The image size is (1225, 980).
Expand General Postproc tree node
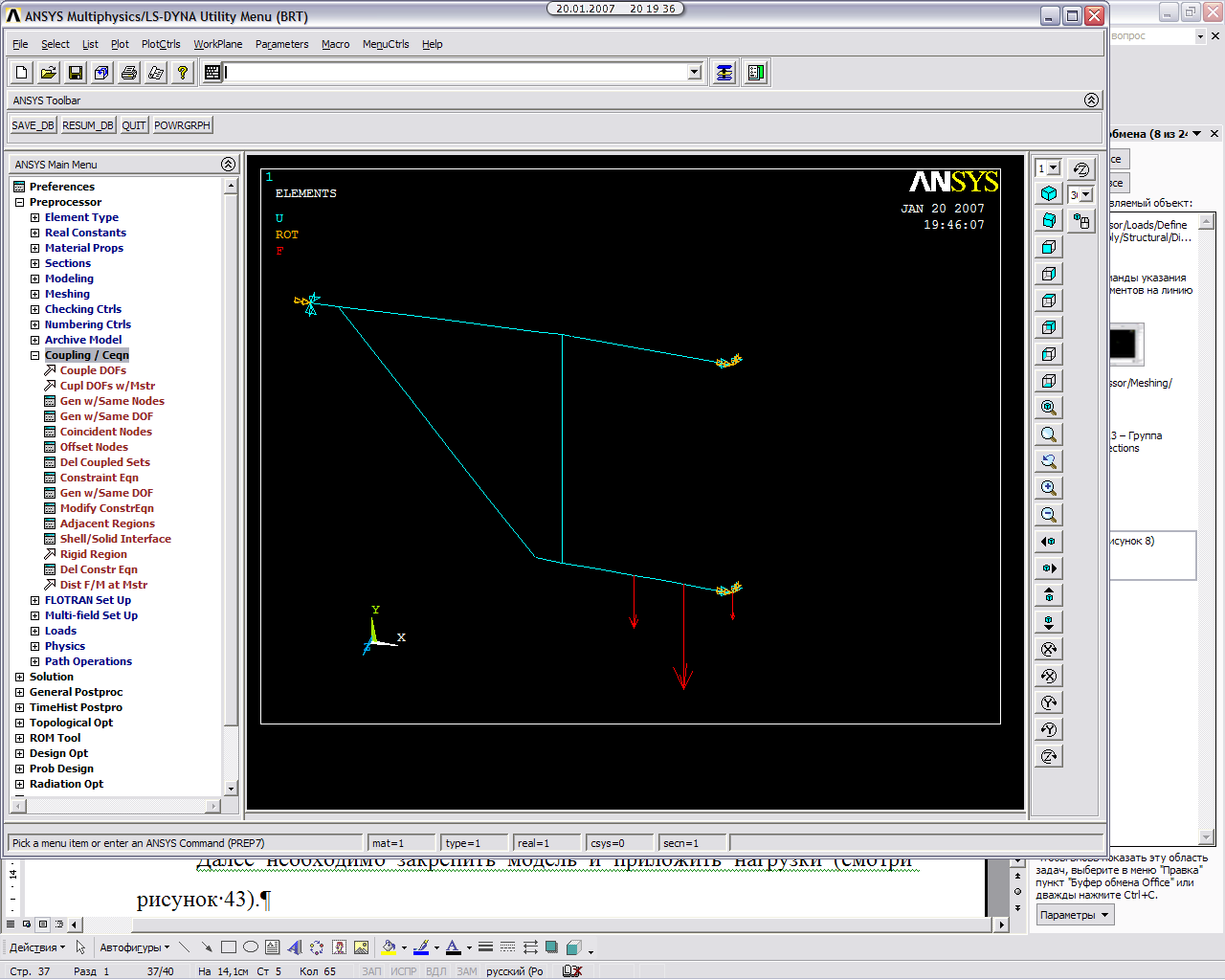point(20,692)
